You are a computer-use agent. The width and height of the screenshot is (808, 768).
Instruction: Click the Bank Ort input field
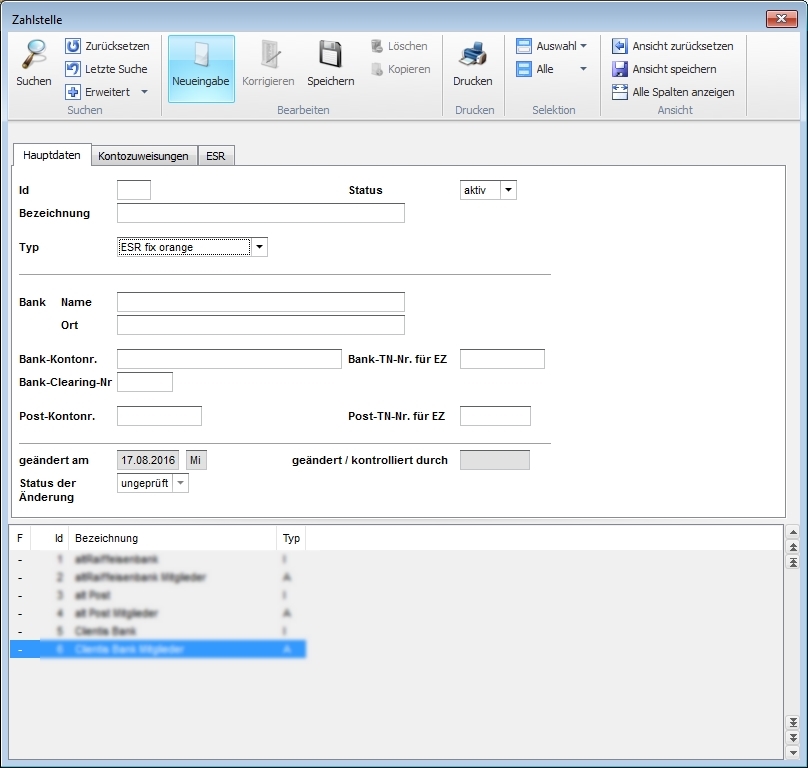click(x=261, y=325)
